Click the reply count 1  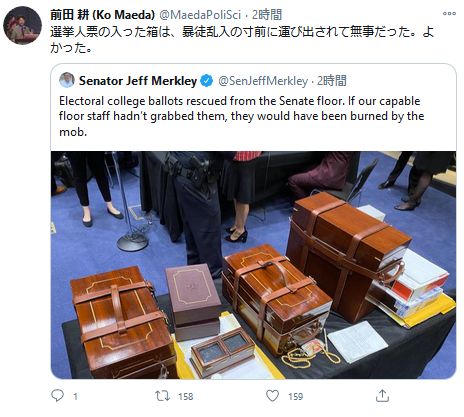(76, 396)
